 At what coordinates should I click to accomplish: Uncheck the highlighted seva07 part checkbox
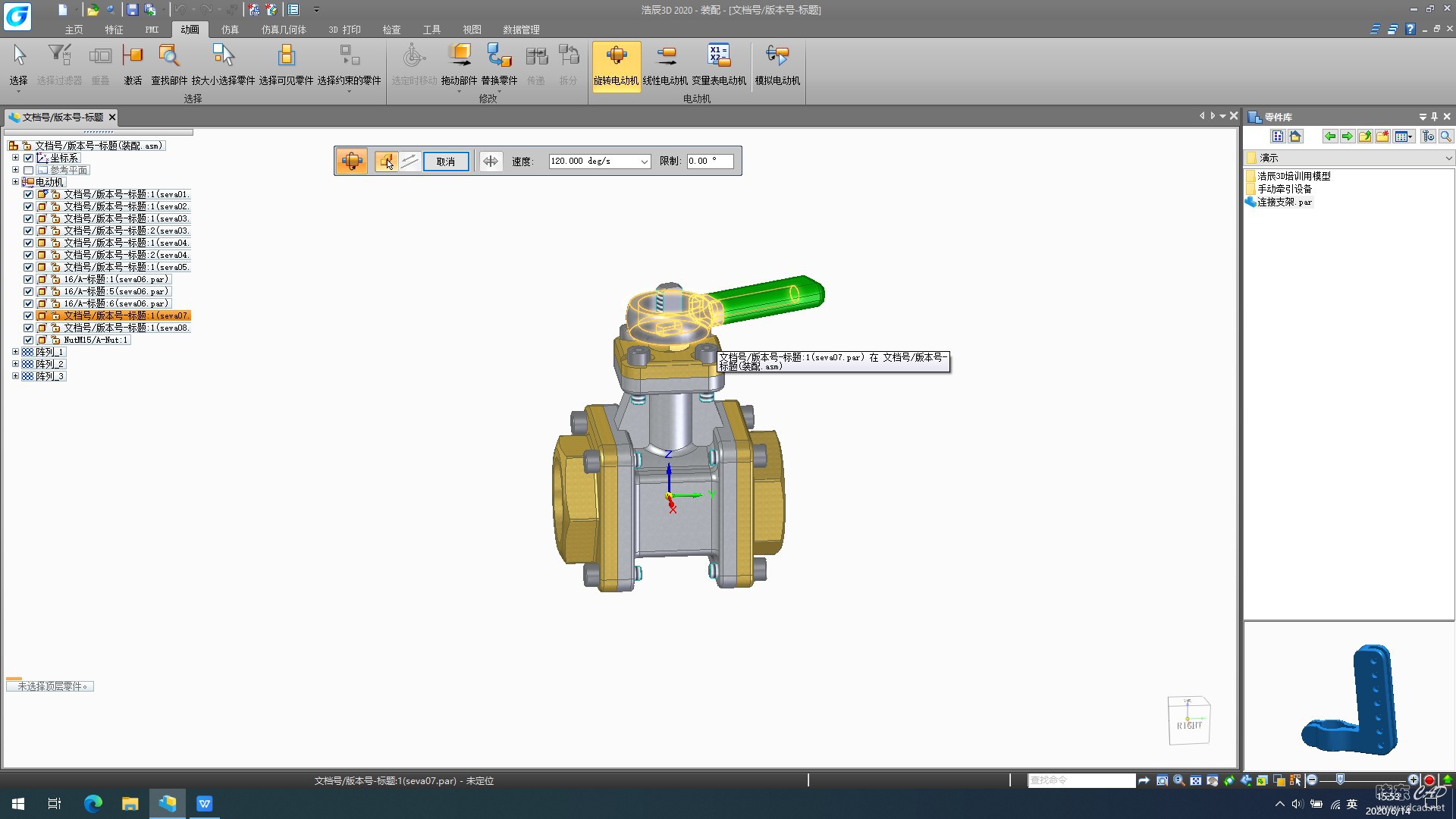(x=28, y=315)
